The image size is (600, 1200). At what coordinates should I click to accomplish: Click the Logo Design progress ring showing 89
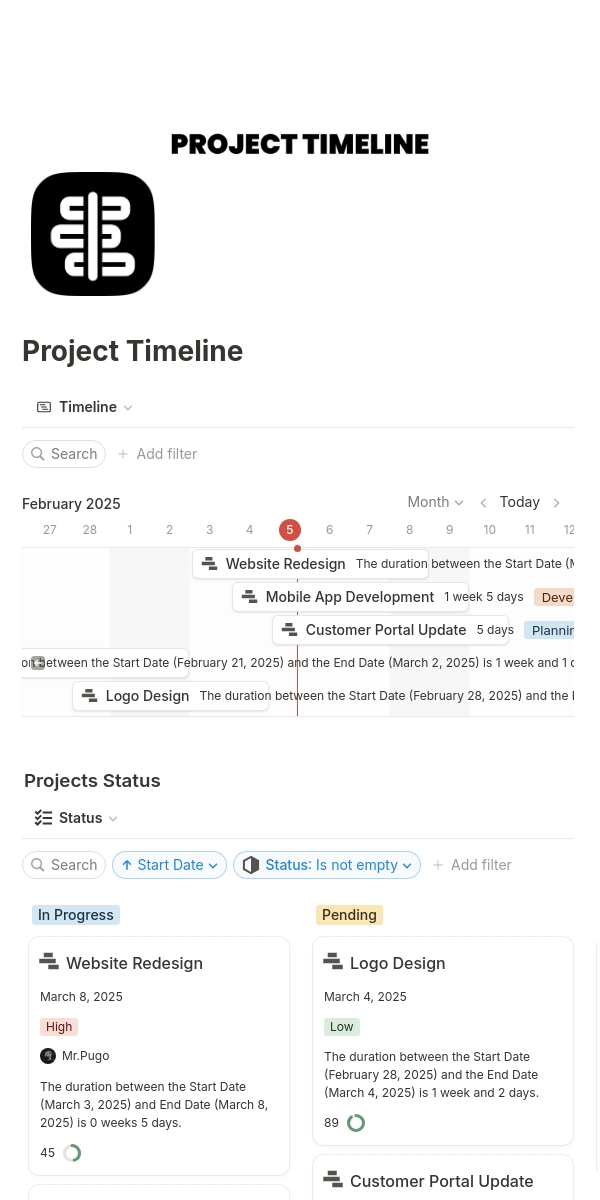356,1123
